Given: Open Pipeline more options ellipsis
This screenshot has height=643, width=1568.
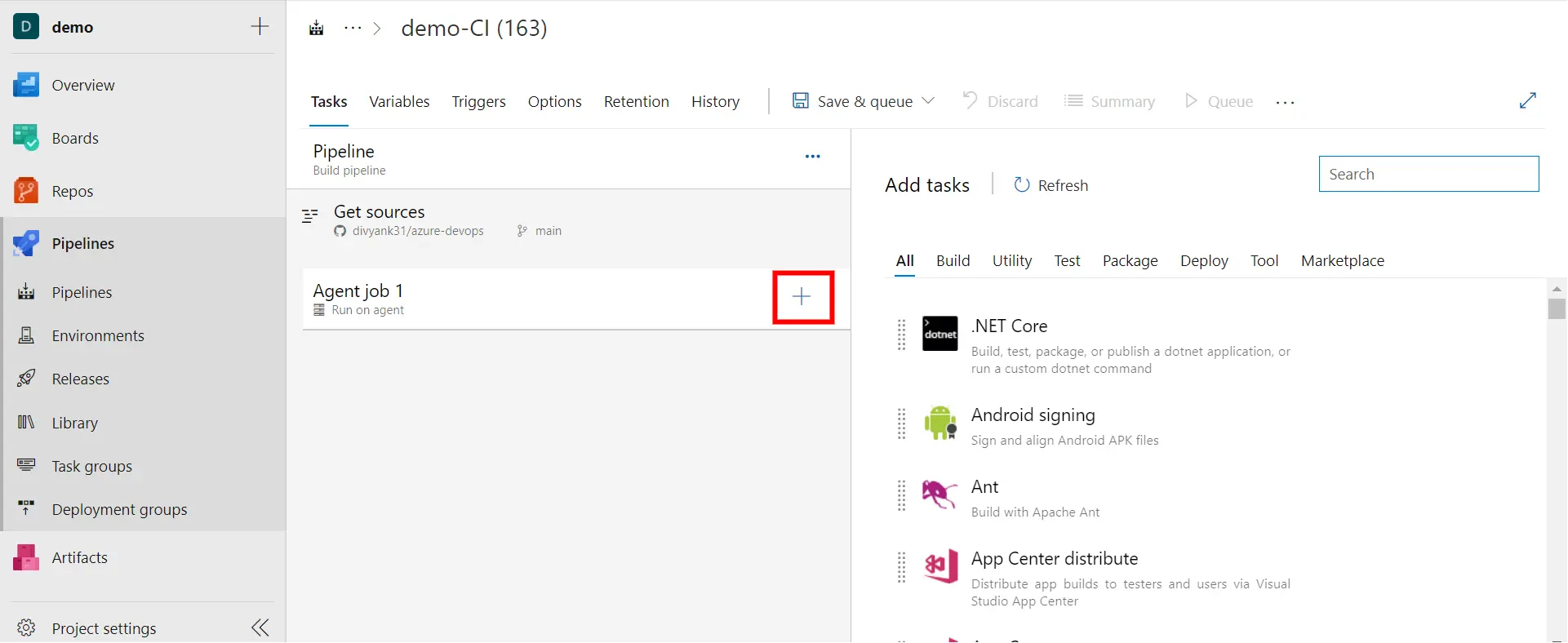Looking at the screenshot, I should point(813,157).
